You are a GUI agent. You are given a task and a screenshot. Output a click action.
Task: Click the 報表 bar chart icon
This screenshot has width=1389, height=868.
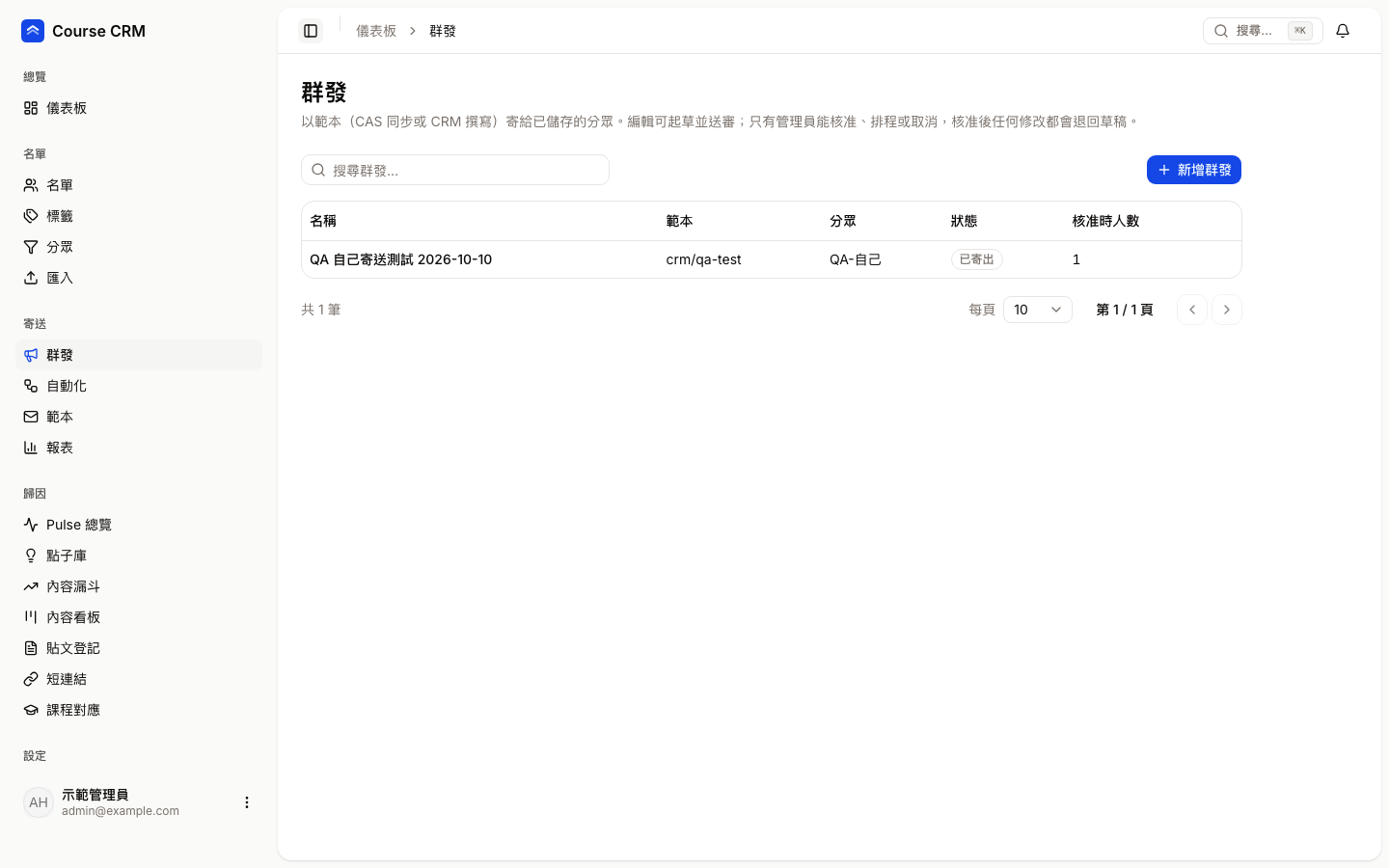31,448
